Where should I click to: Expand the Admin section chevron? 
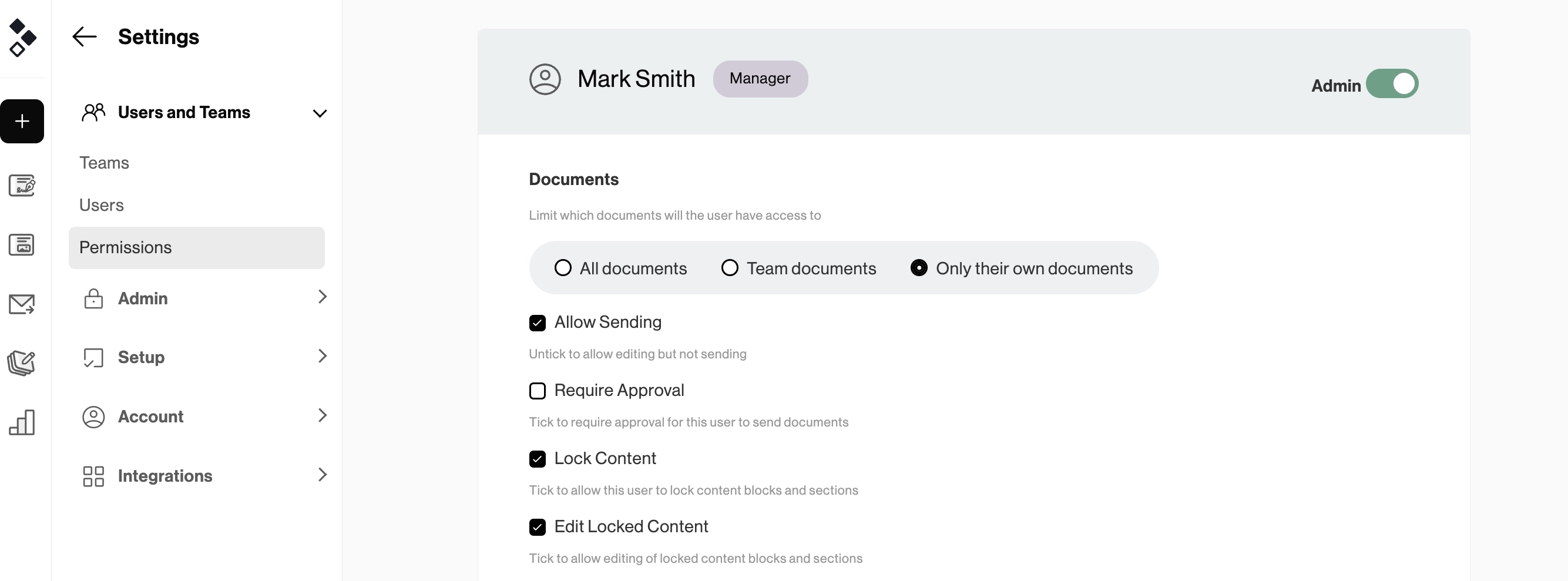pos(323,297)
